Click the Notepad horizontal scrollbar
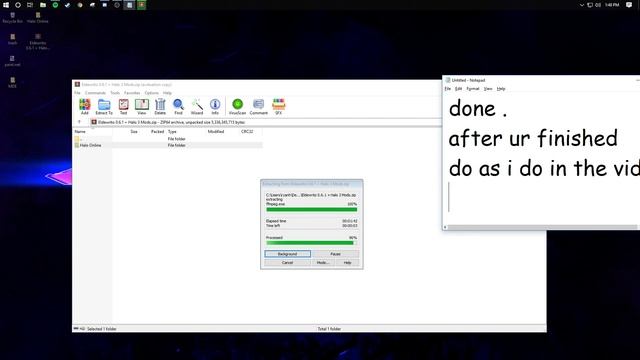This screenshot has width=640, height=360. [543, 227]
